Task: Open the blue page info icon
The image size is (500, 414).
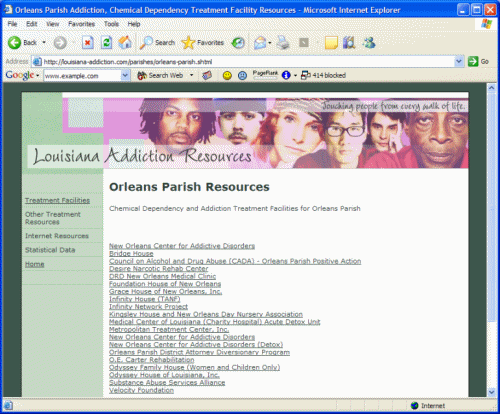Action: [x=286, y=75]
